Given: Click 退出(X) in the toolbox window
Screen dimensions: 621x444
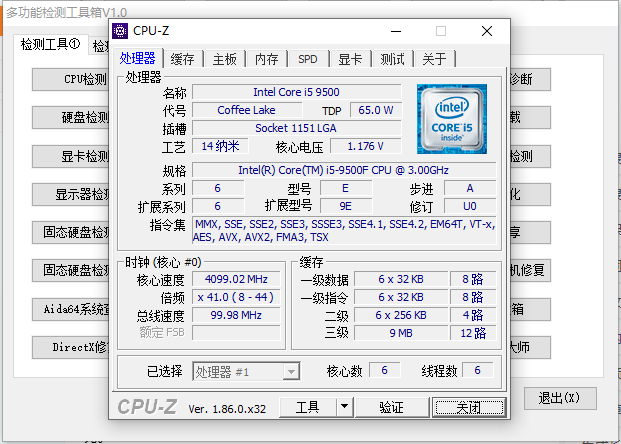Looking at the screenshot, I should tap(560, 398).
